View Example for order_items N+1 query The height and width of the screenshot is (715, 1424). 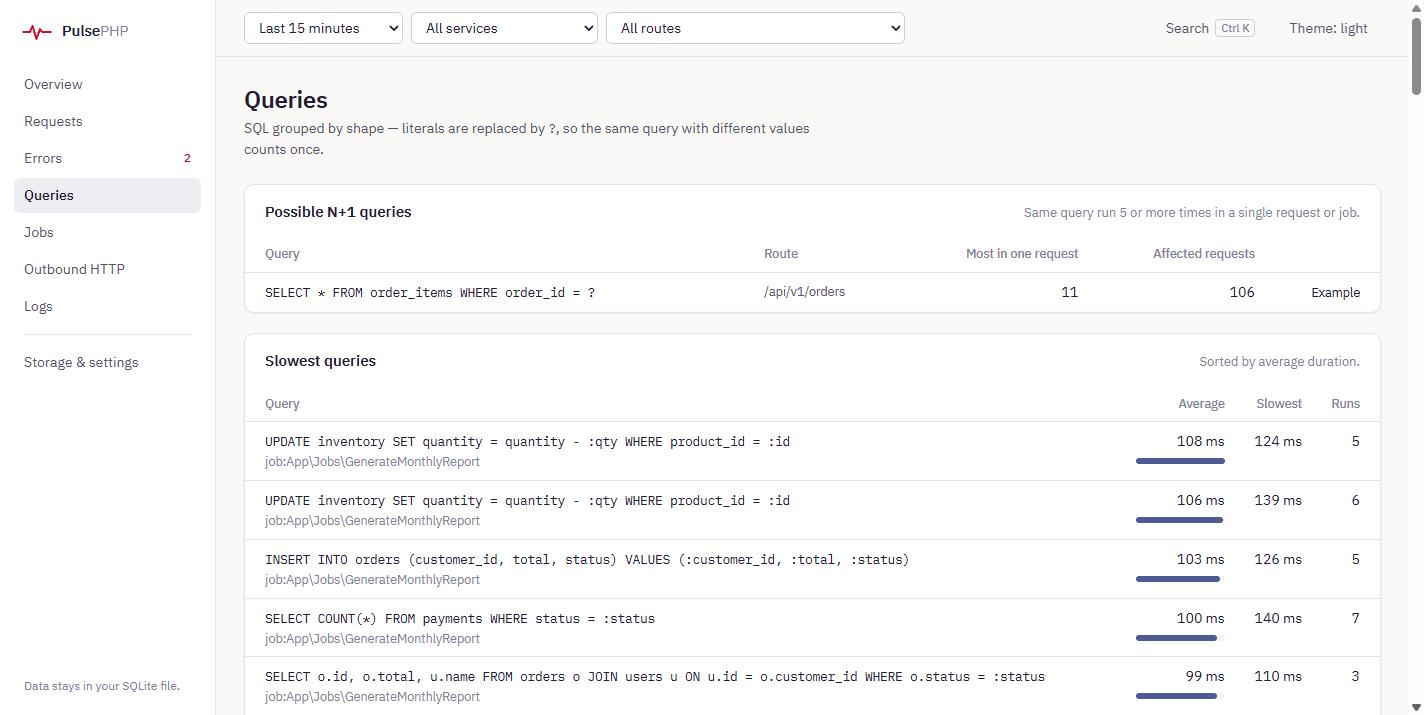(1335, 293)
